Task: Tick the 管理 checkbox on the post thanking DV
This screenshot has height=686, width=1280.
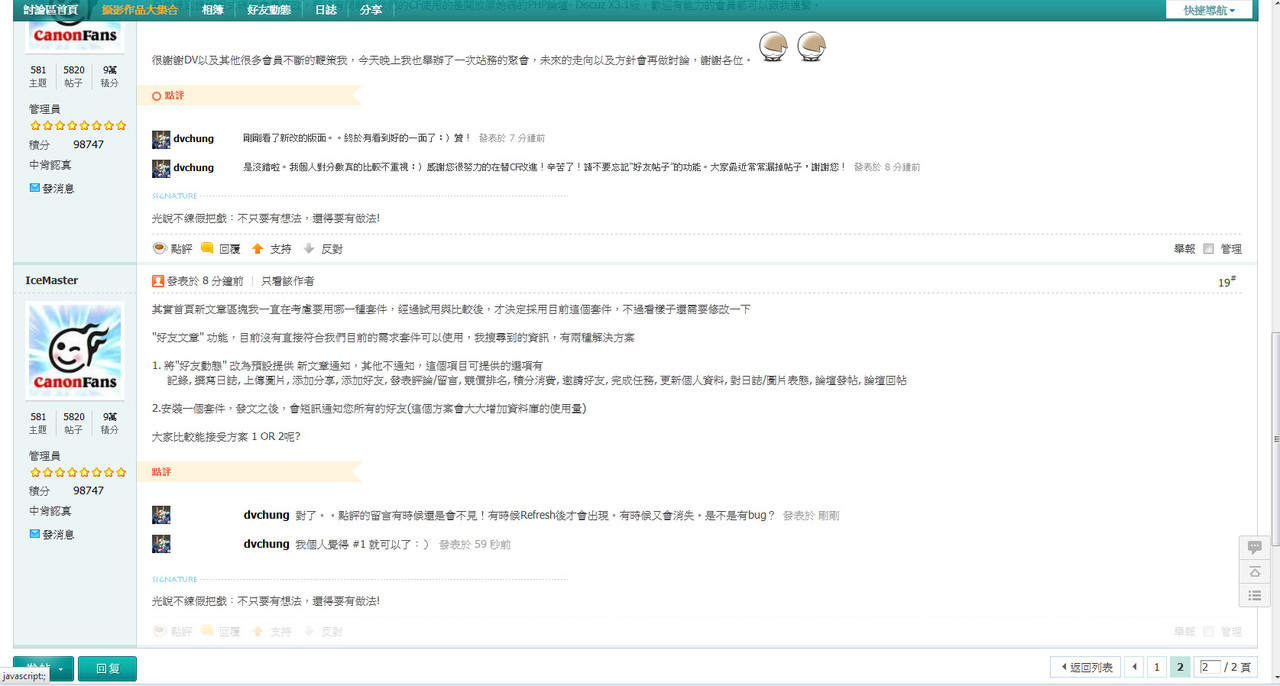Action: pyautogui.click(x=1209, y=249)
